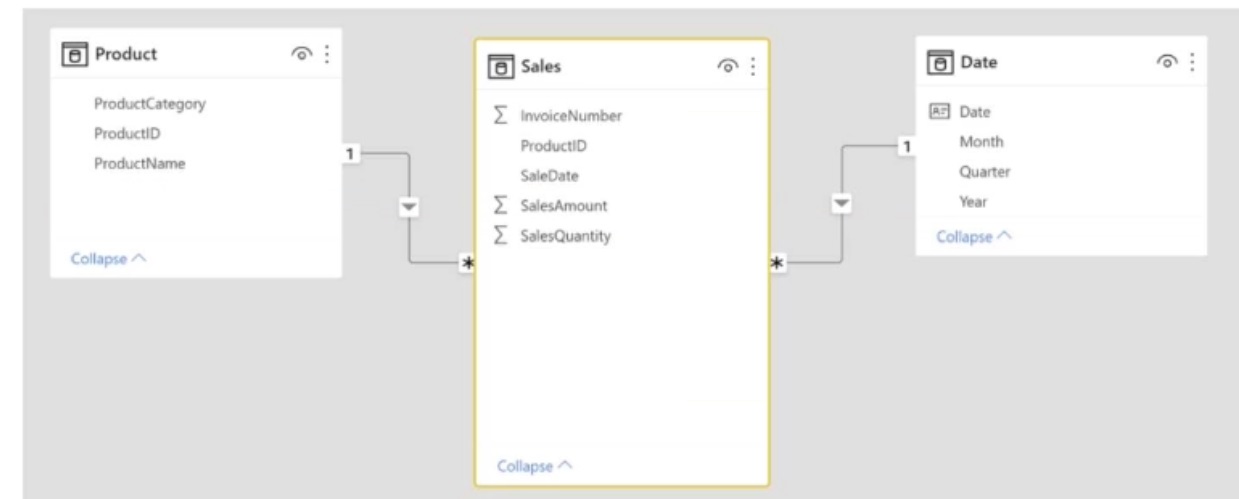Hide the Sales table with eye icon
The image size is (1239, 499).
(727, 67)
